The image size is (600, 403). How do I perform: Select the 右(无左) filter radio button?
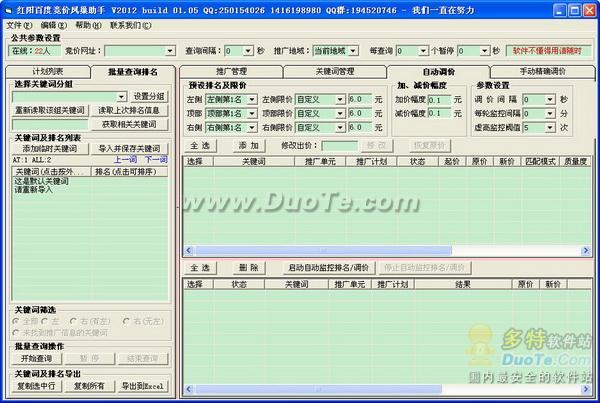click(x=126, y=322)
